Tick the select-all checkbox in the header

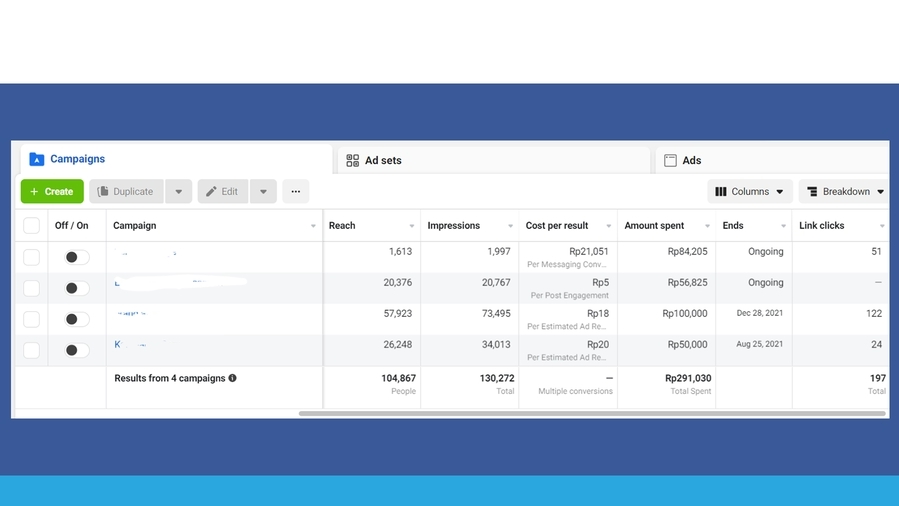32,226
